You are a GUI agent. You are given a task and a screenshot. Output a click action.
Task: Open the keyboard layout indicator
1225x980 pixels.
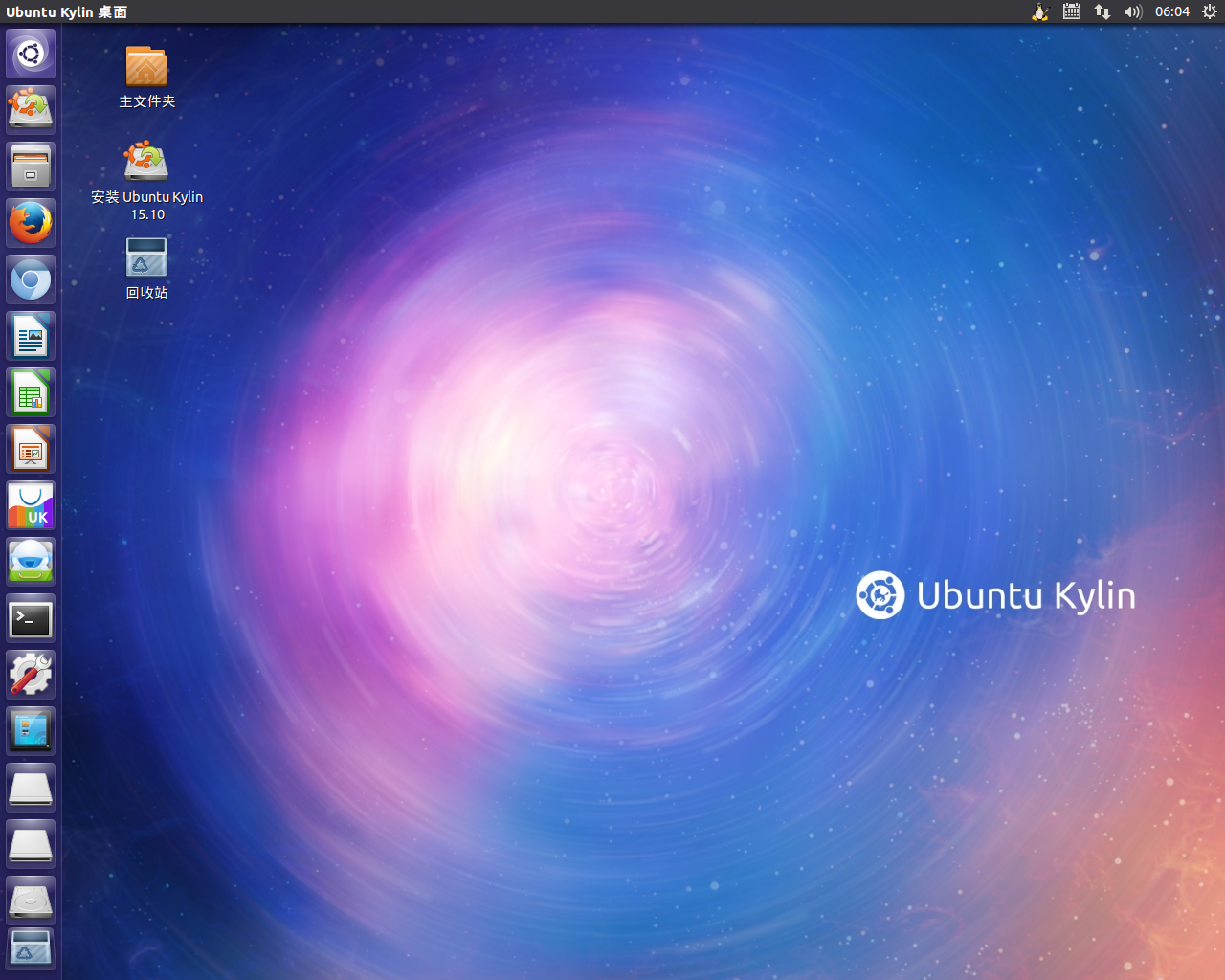tap(1072, 11)
